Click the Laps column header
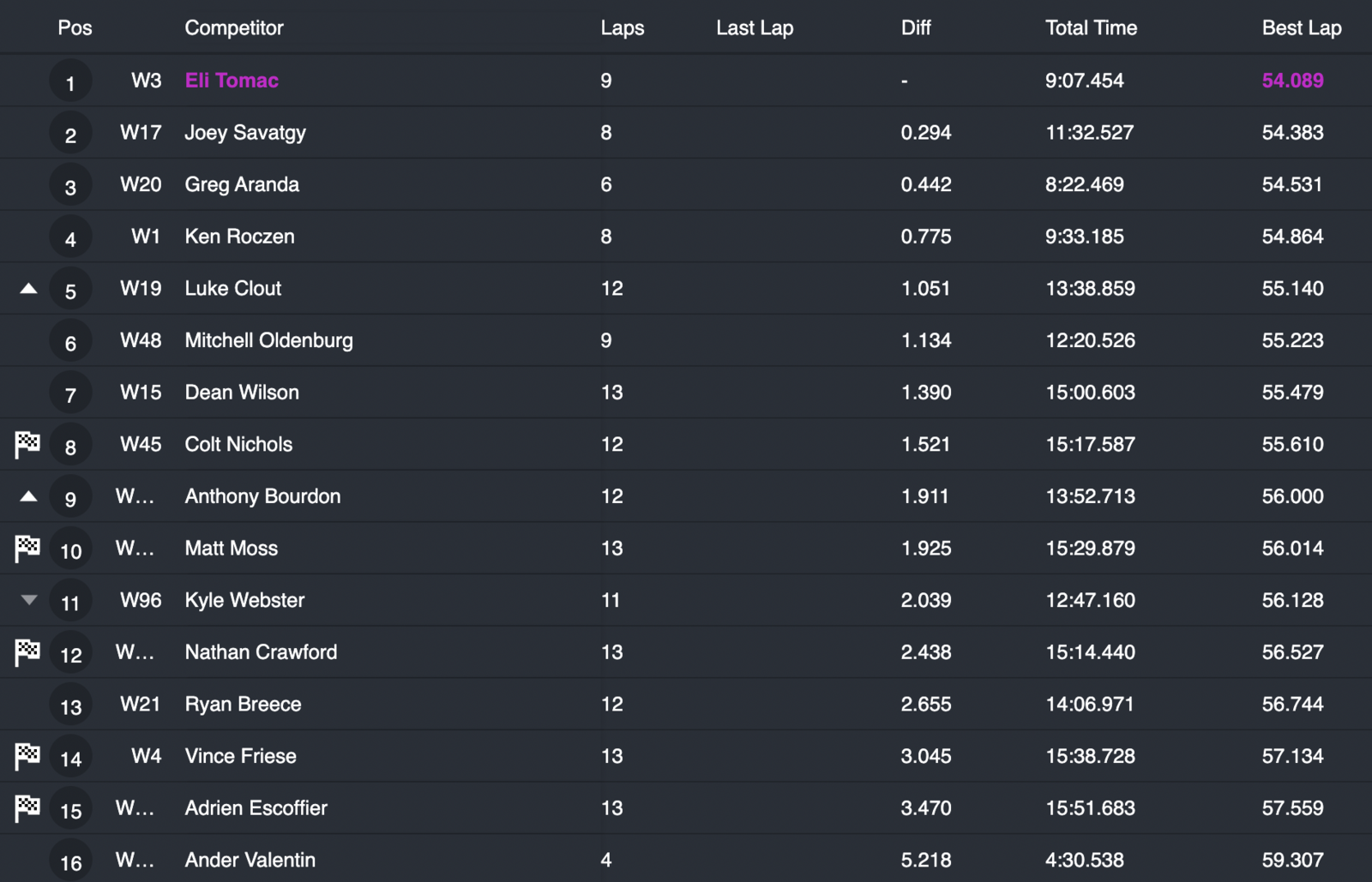The height and width of the screenshot is (882, 1372). pyautogui.click(x=622, y=27)
